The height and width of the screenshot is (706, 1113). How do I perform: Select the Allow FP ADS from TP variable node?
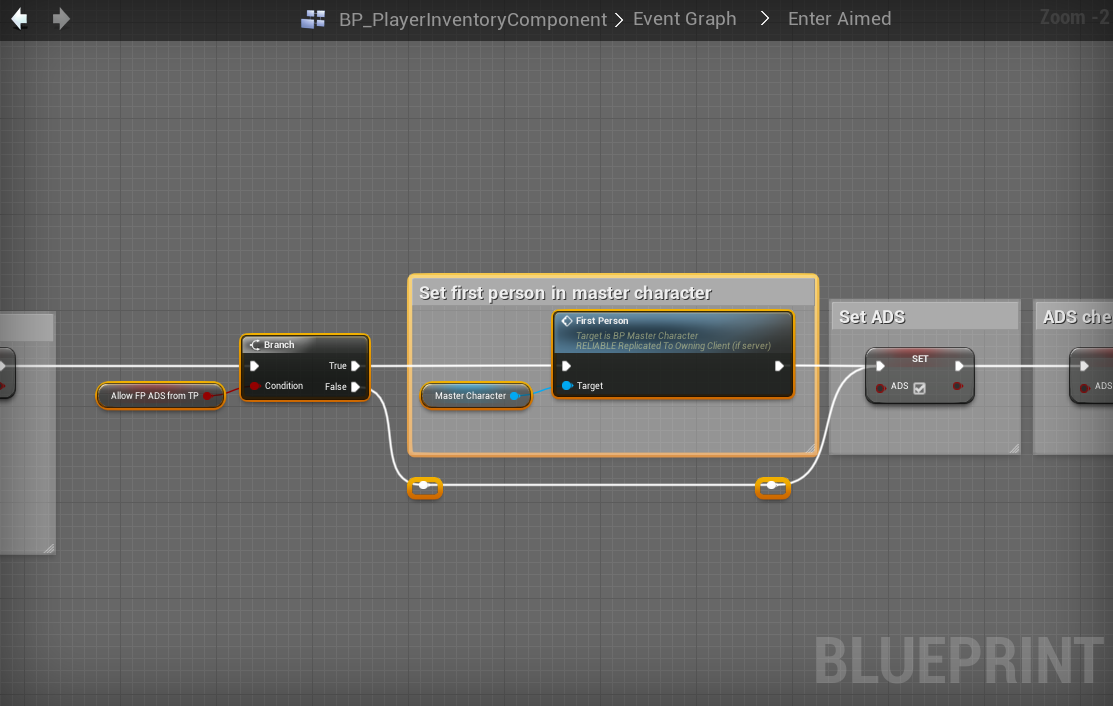tap(160, 396)
